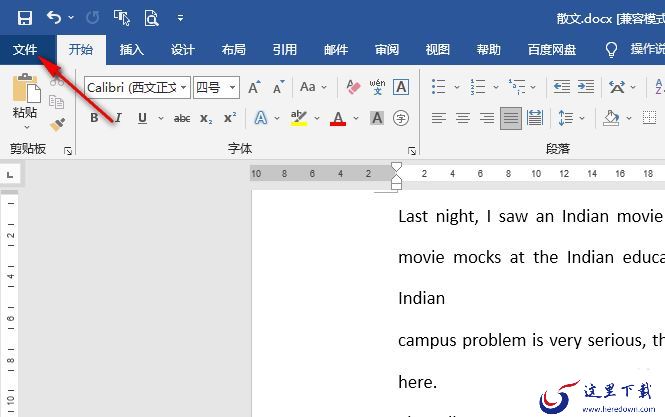Click the wén phonetic guide icon
Screen dimensions: 665x417
click(377, 87)
